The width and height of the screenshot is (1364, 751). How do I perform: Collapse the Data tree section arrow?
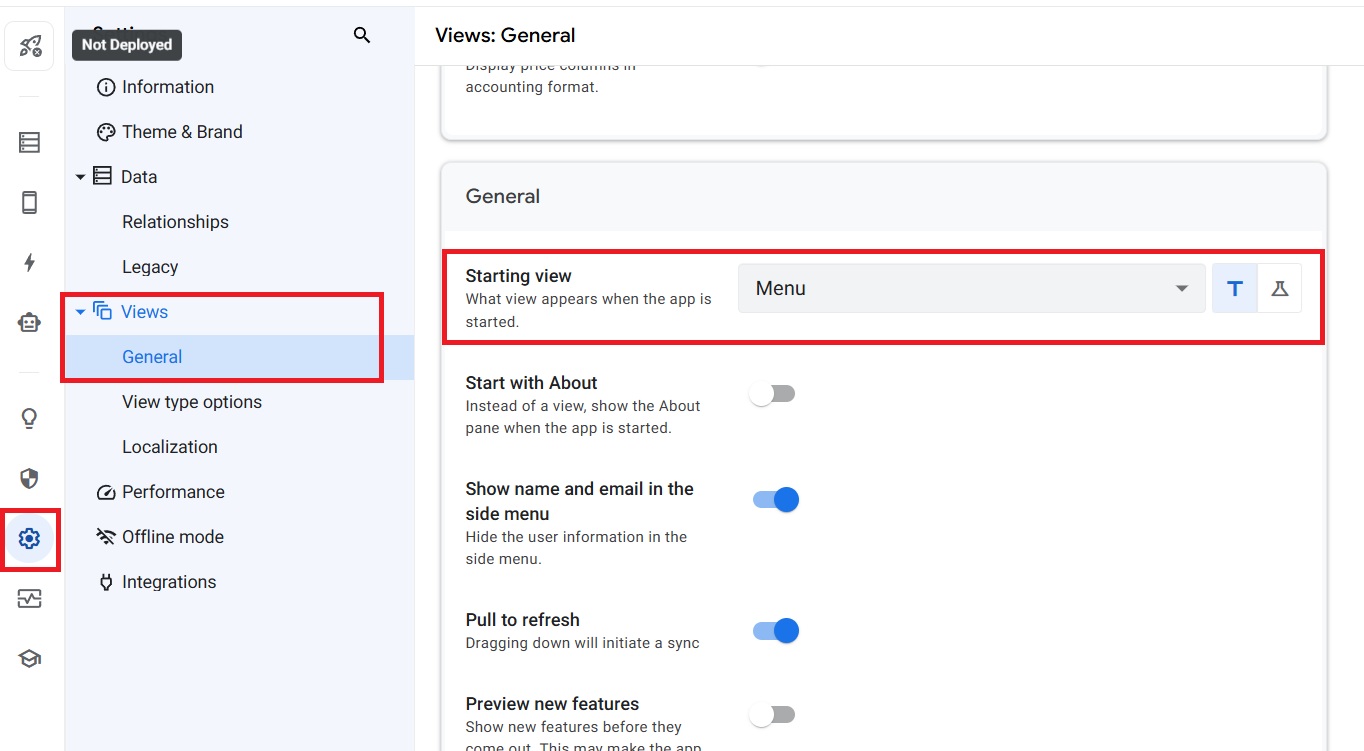[81, 177]
